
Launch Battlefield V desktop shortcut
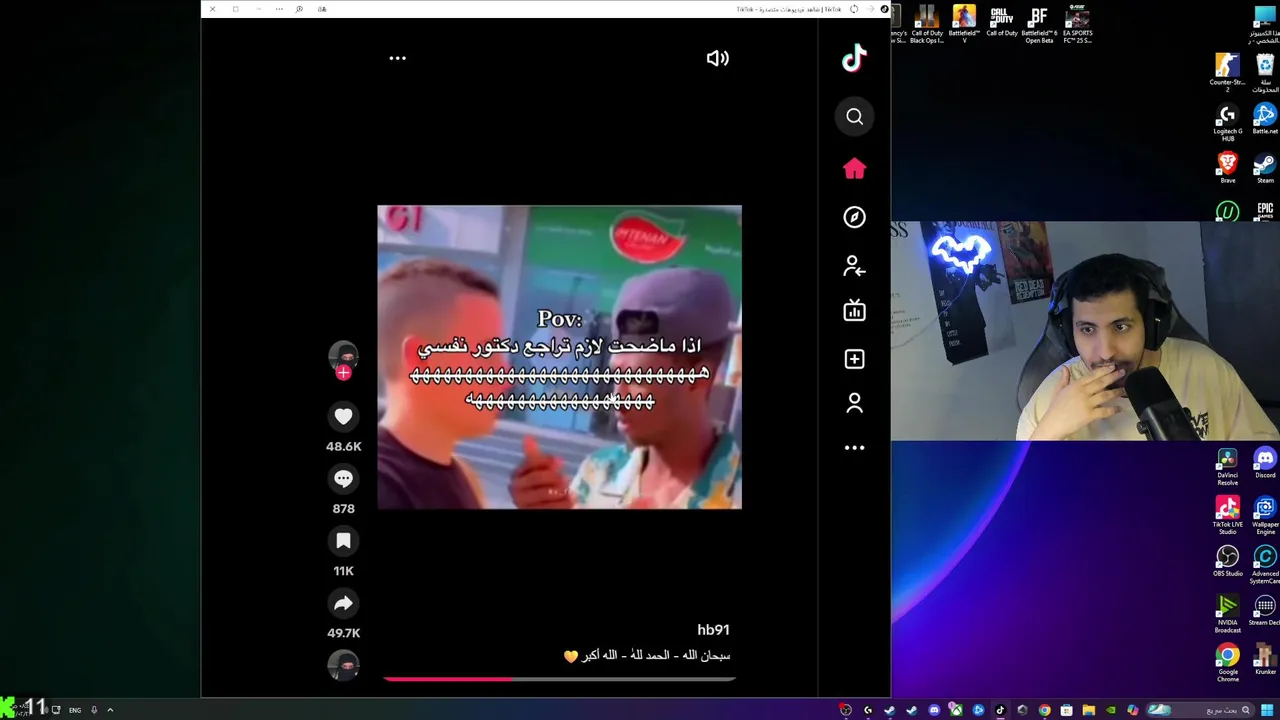click(x=964, y=25)
